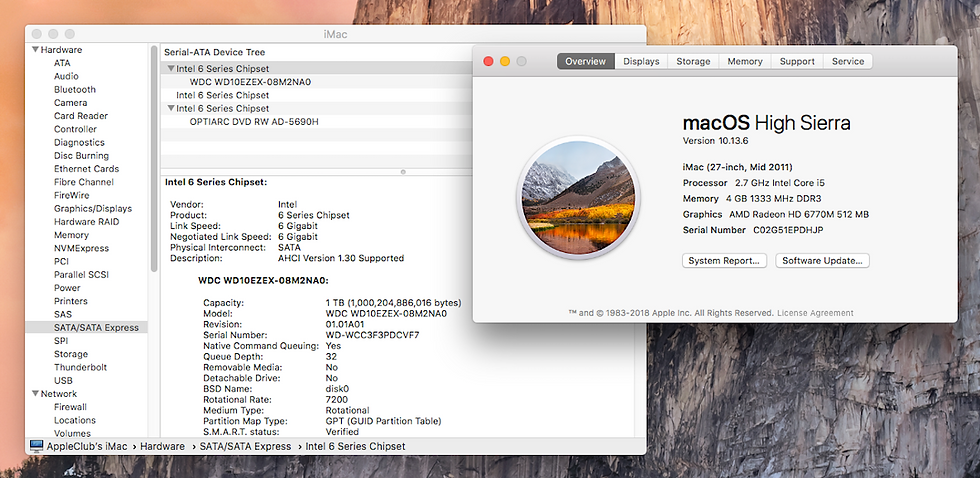Collapse the Intel 6 Series Chipset above OPTIARC DVD
Image resolution: width=980 pixels, height=478 pixels.
(171, 108)
